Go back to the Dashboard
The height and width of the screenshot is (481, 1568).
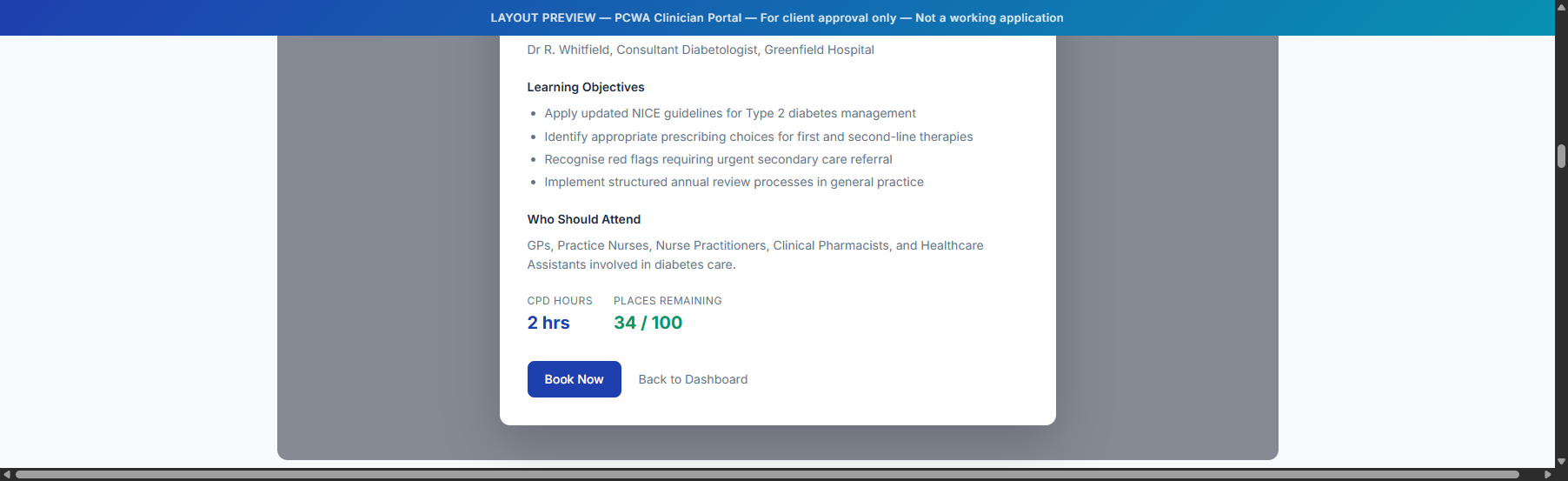coord(693,379)
